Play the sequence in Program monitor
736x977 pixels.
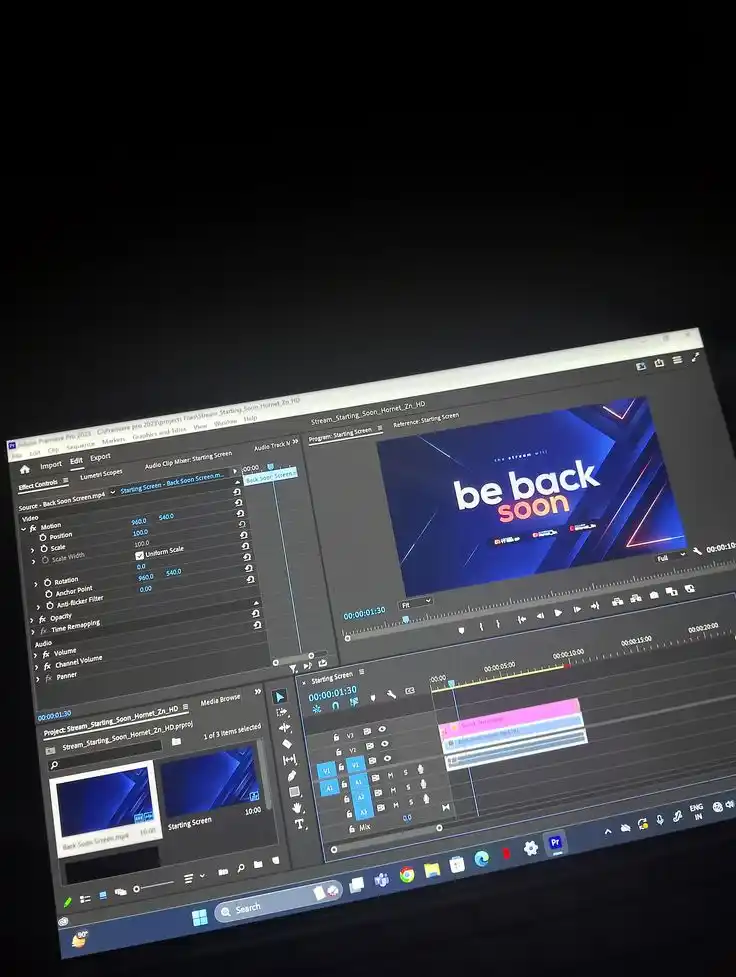click(x=558, y=613)
